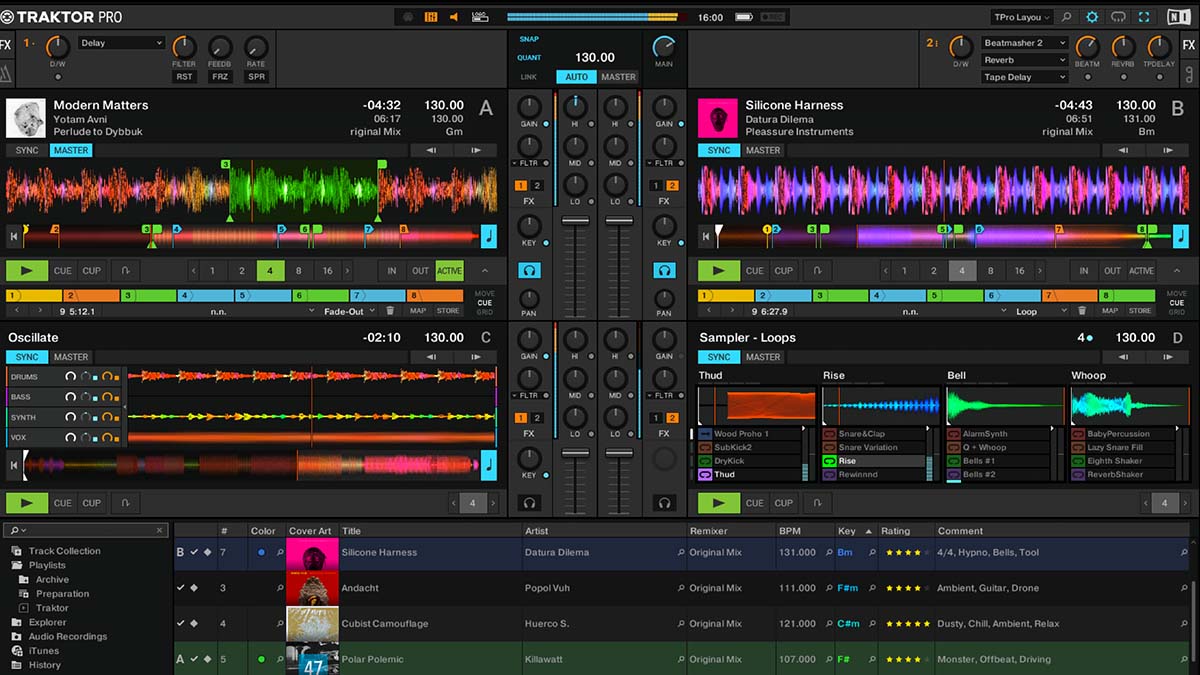Toggle the ACTIVE loop button on Deck A
This screenshot has height=675, width=1200.
(449, 271)
